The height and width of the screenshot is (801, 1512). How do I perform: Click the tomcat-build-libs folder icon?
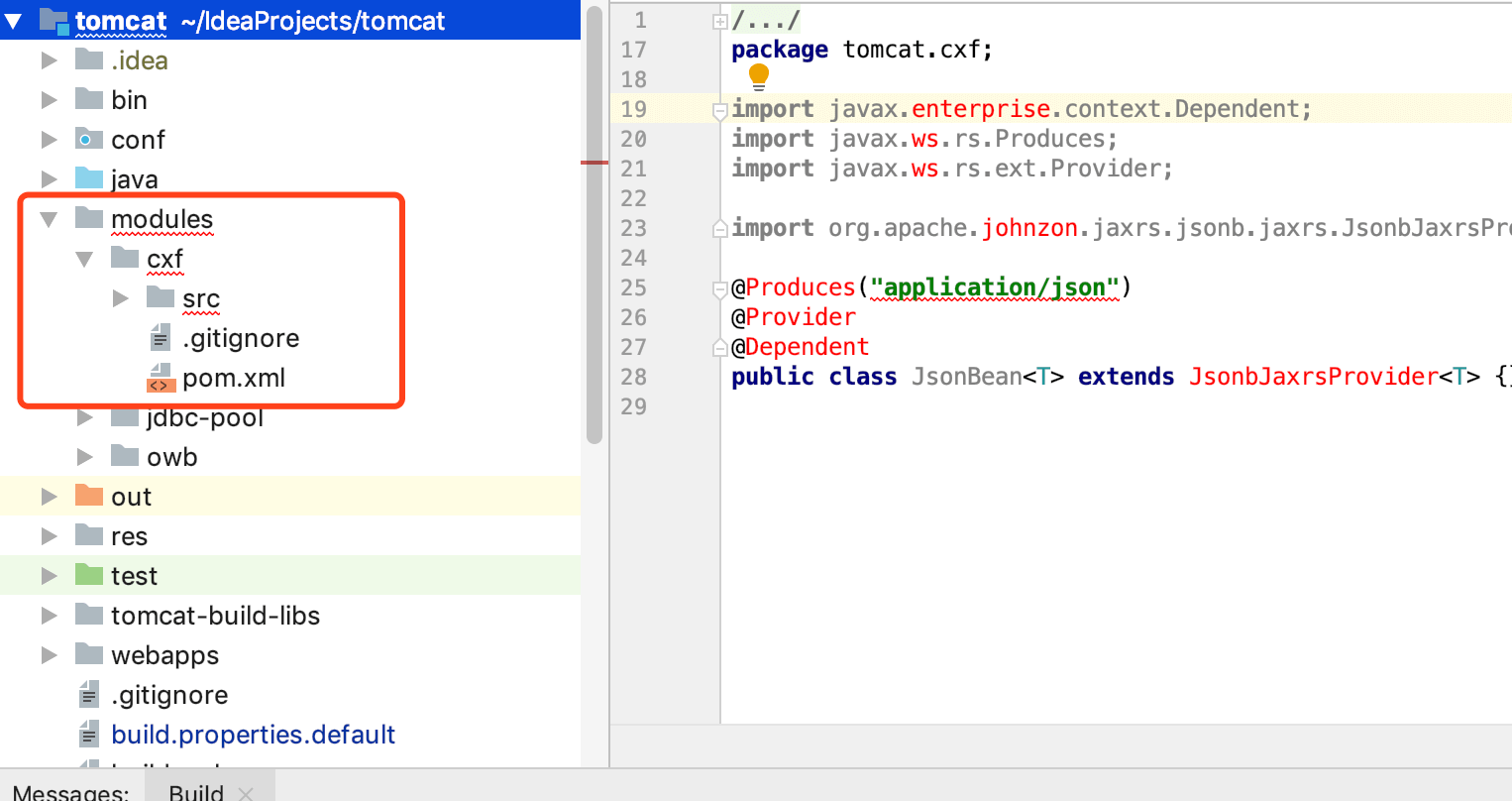[x=89, y=615]
